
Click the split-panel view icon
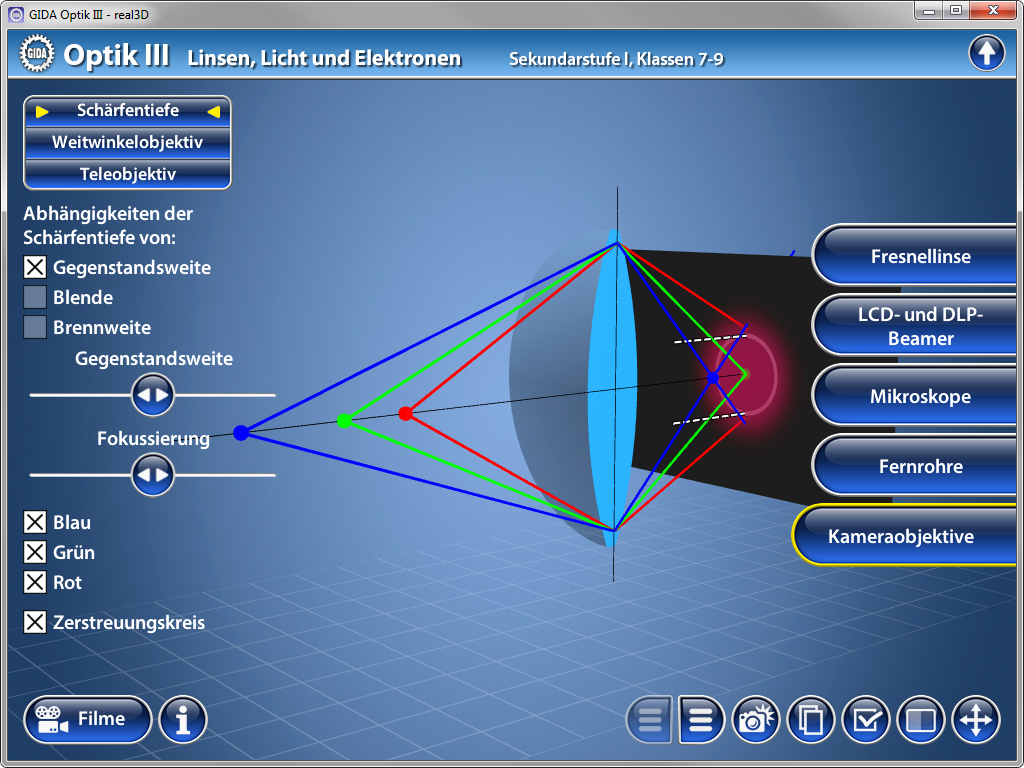(x=921, y=719)
